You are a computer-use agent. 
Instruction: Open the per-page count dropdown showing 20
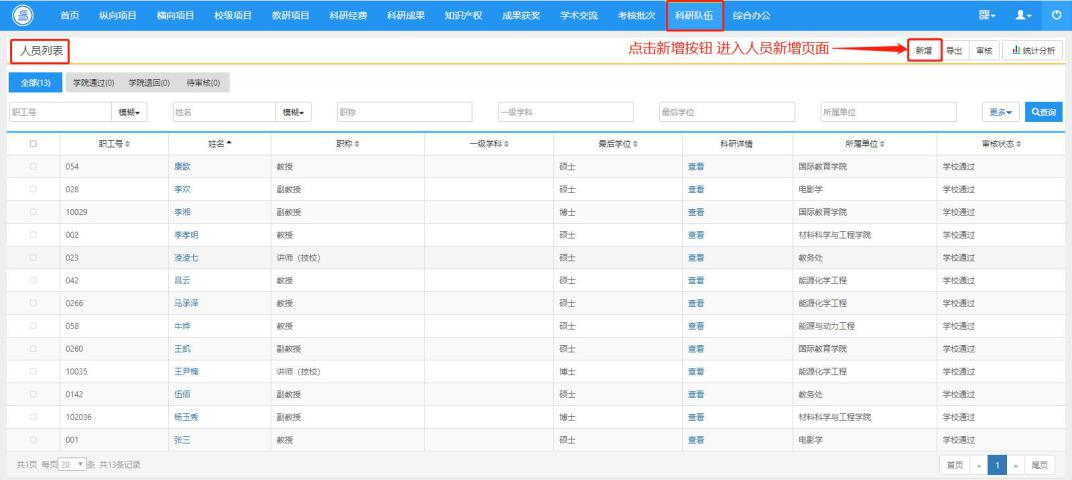click(72, 464)
